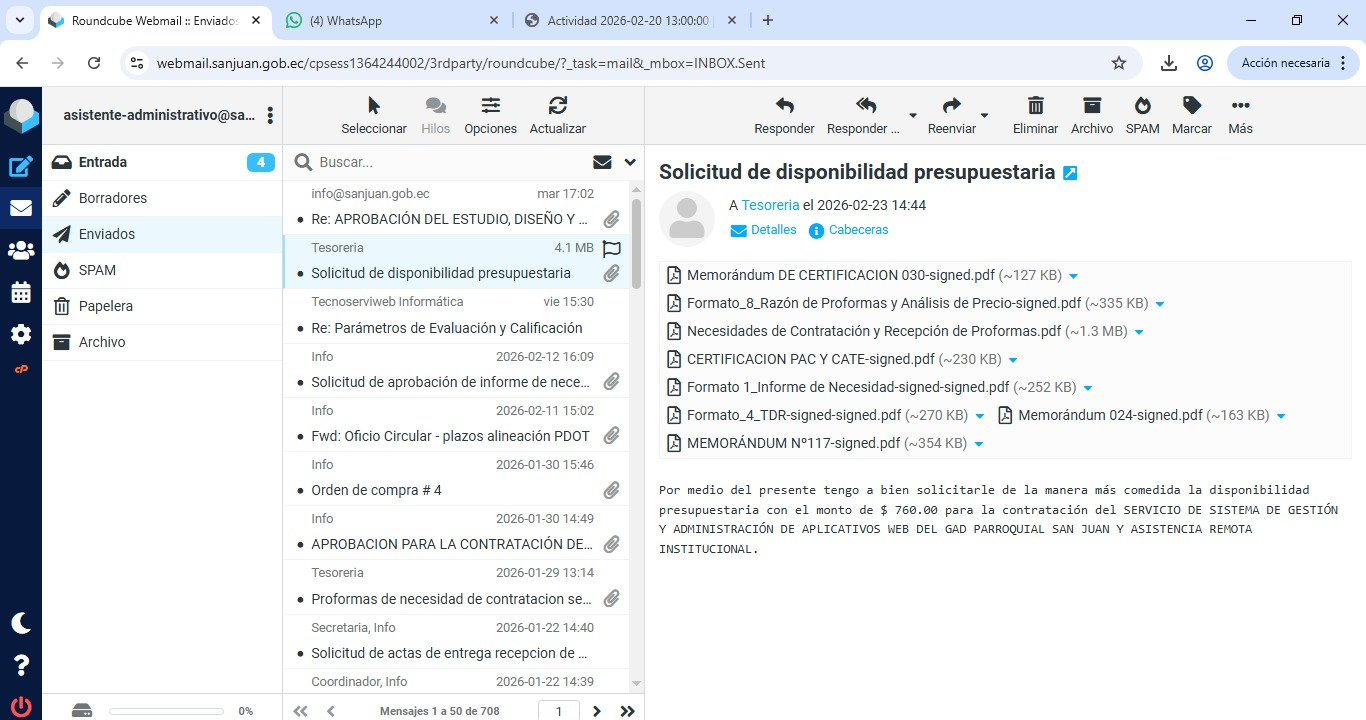This screenshot has width=1366, height=720.
Task: Mark message as SPAM with flame icon
Action: pos(1142,107)
